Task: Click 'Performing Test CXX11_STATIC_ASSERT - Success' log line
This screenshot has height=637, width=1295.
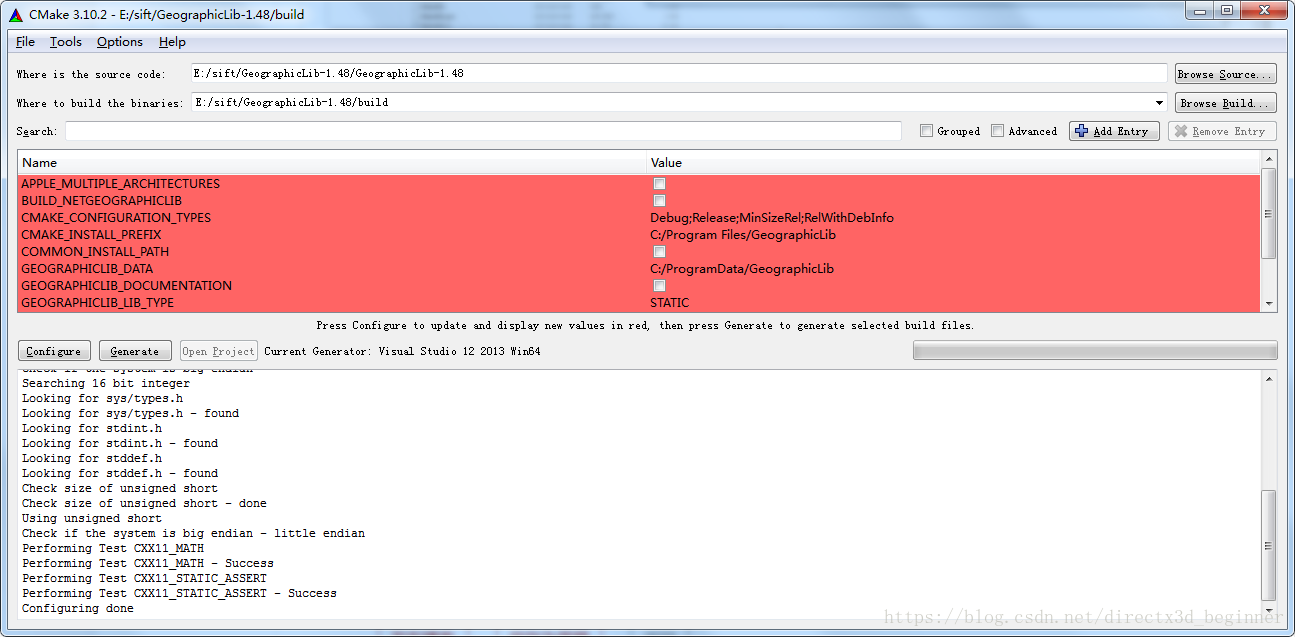Action: point(179,593)
